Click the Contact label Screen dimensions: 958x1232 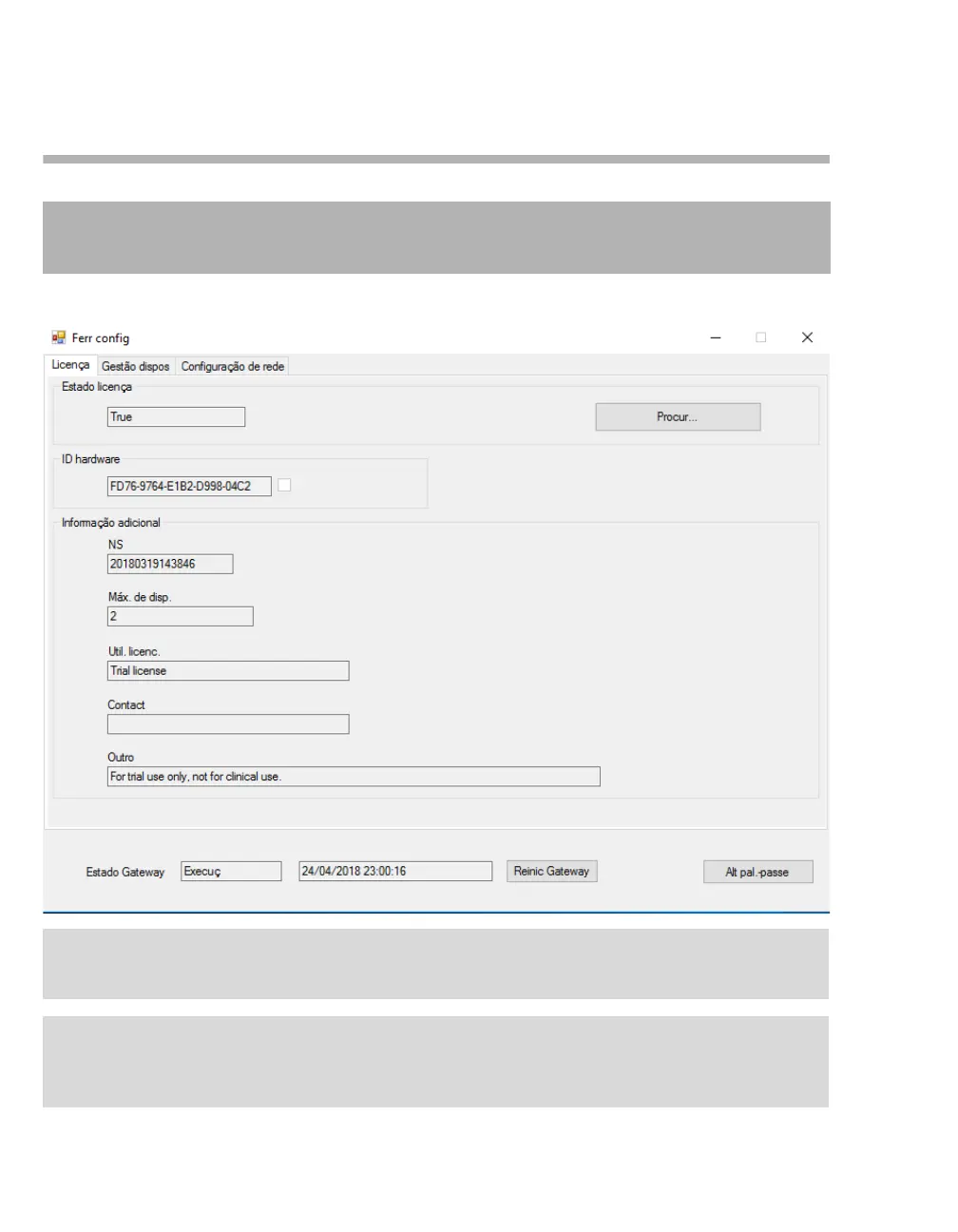[x=126, y=705]
